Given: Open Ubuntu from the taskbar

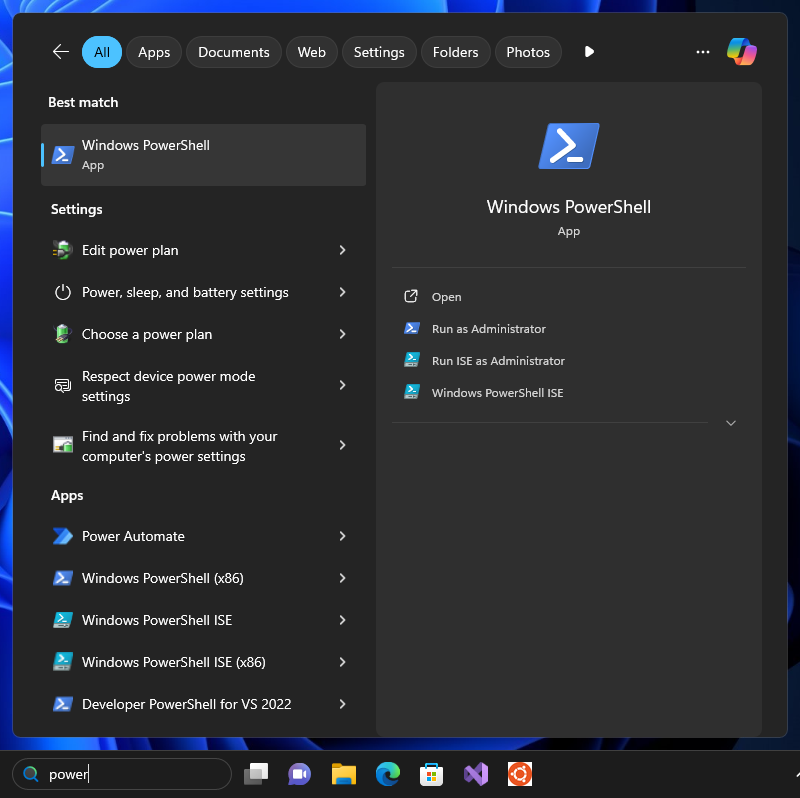Looking at the screenshot, I should (519, 773).
